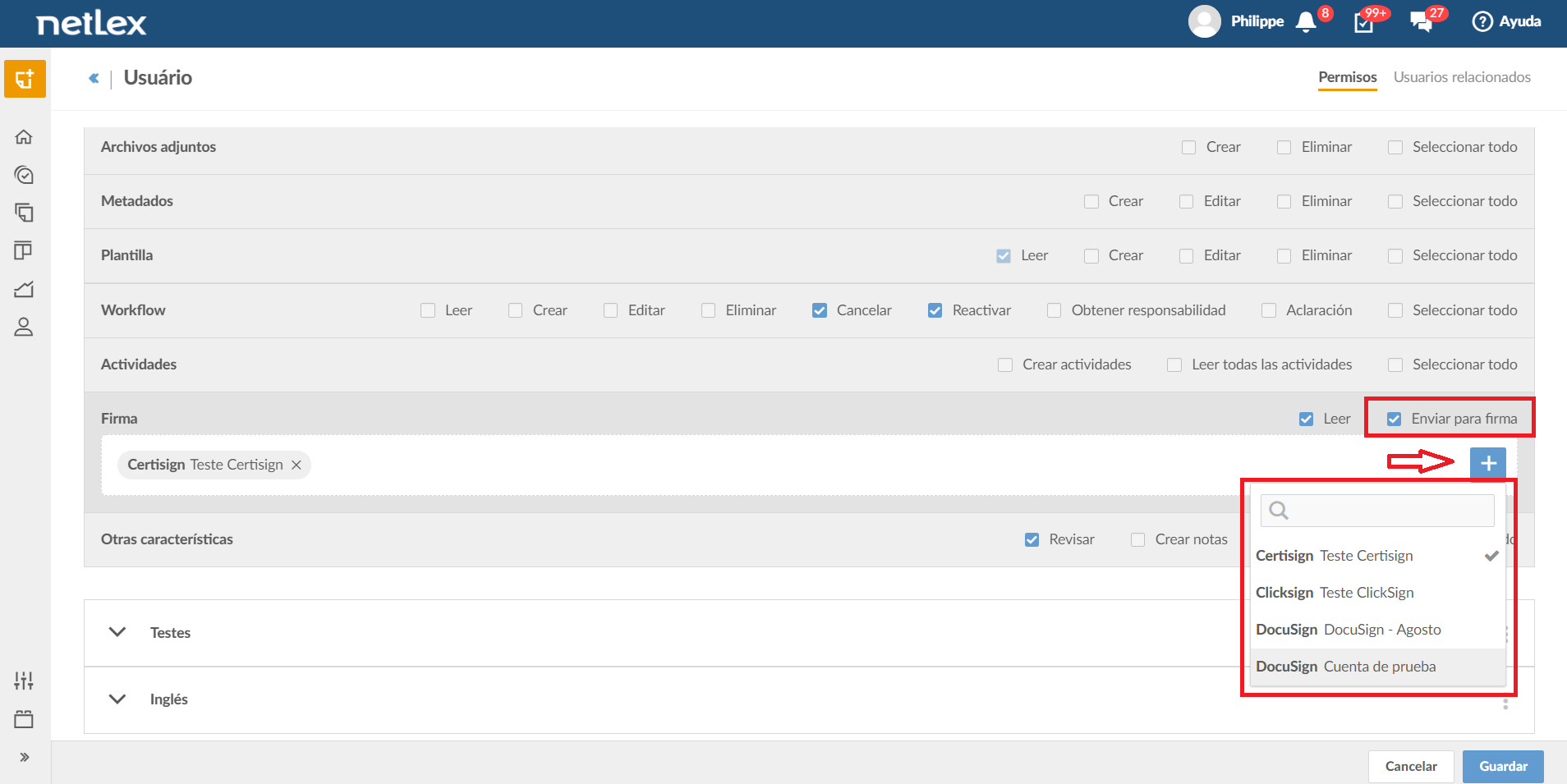This screenshot has width=1567, height=784.
Task: Check Editar for Metadados
Action: (1186, 202)
